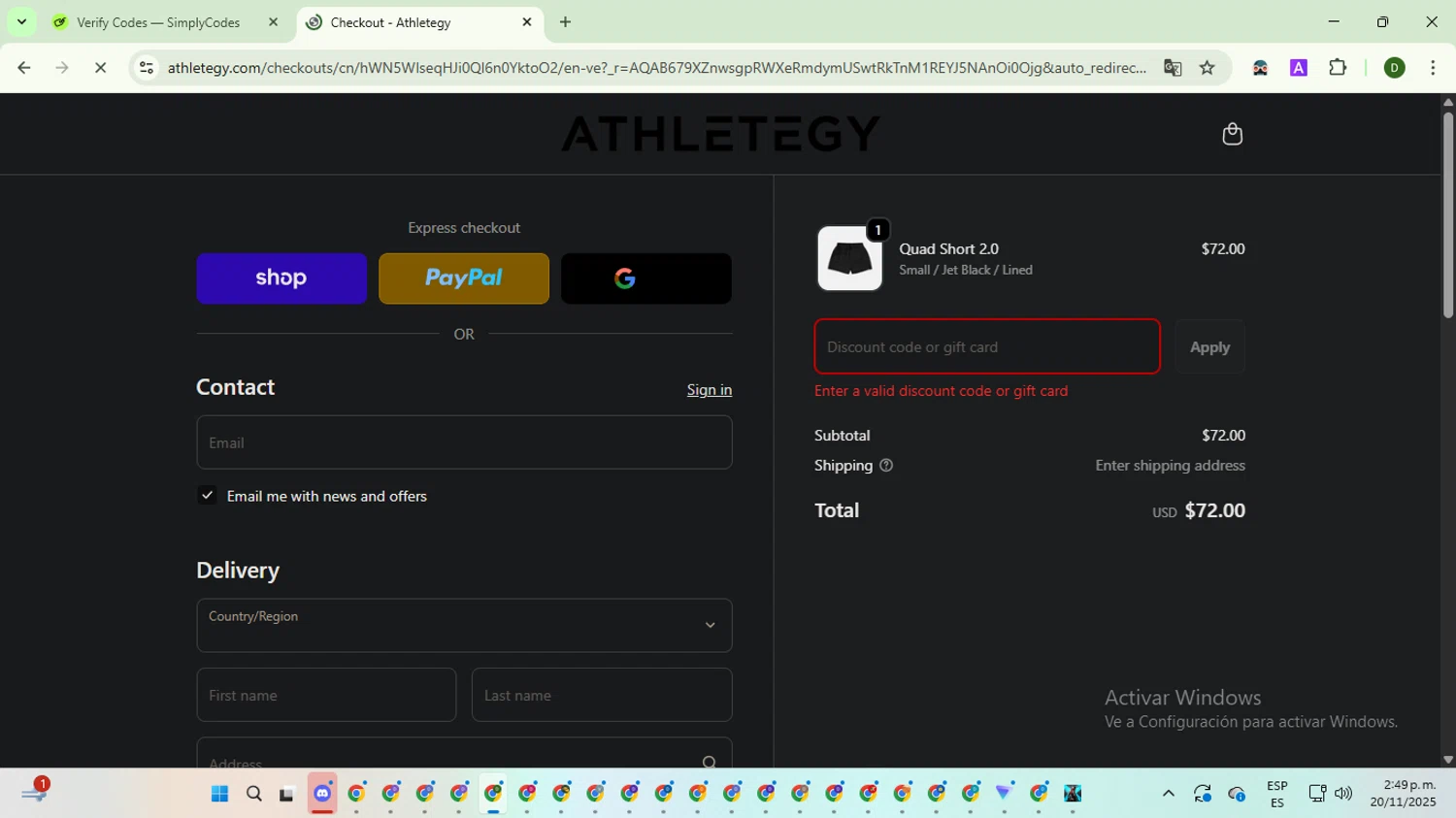Image resolution: width=1456 pixels, height=818 pixels.
Task: Click the Shipping help question mark icon
Action: pos(885,466)
